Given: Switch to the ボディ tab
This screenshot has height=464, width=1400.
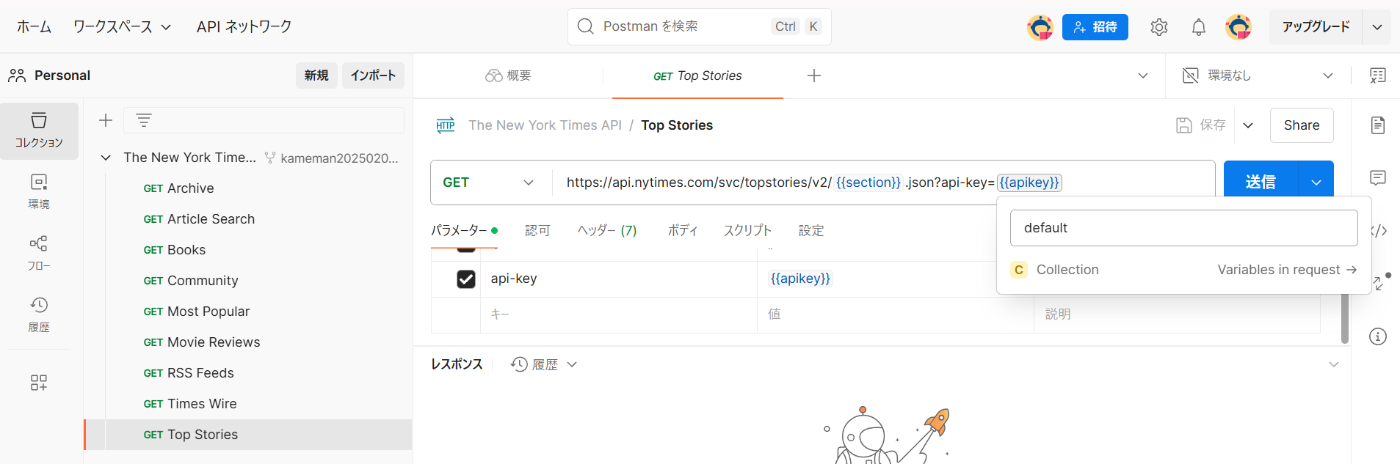Looking at the screenshot, I should click(683, 230).
